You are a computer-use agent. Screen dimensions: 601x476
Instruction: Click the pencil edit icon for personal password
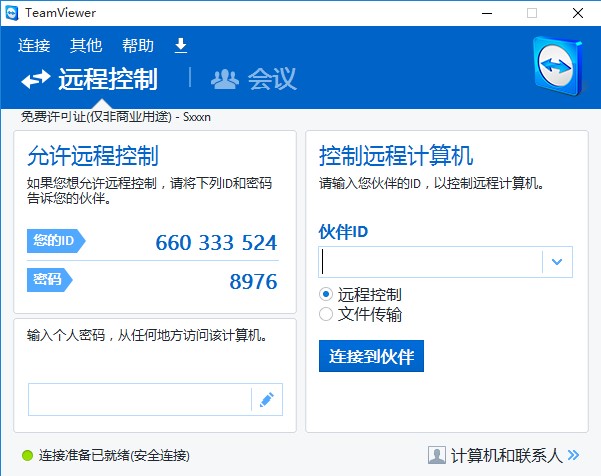267,399
